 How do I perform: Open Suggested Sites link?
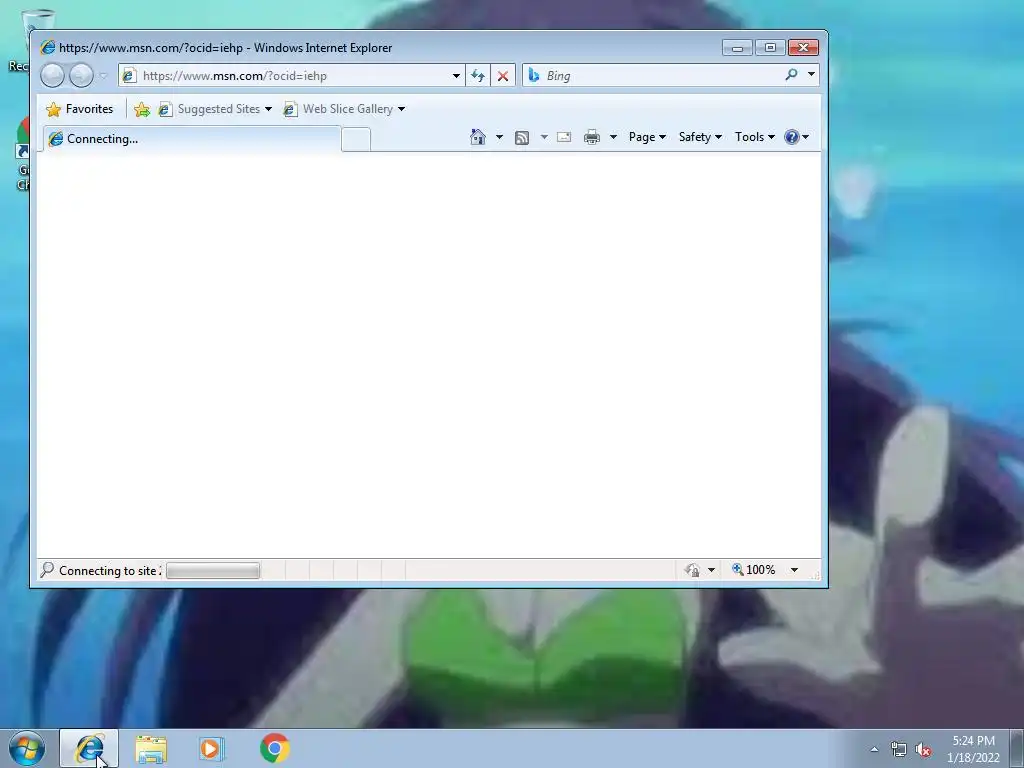215,109
